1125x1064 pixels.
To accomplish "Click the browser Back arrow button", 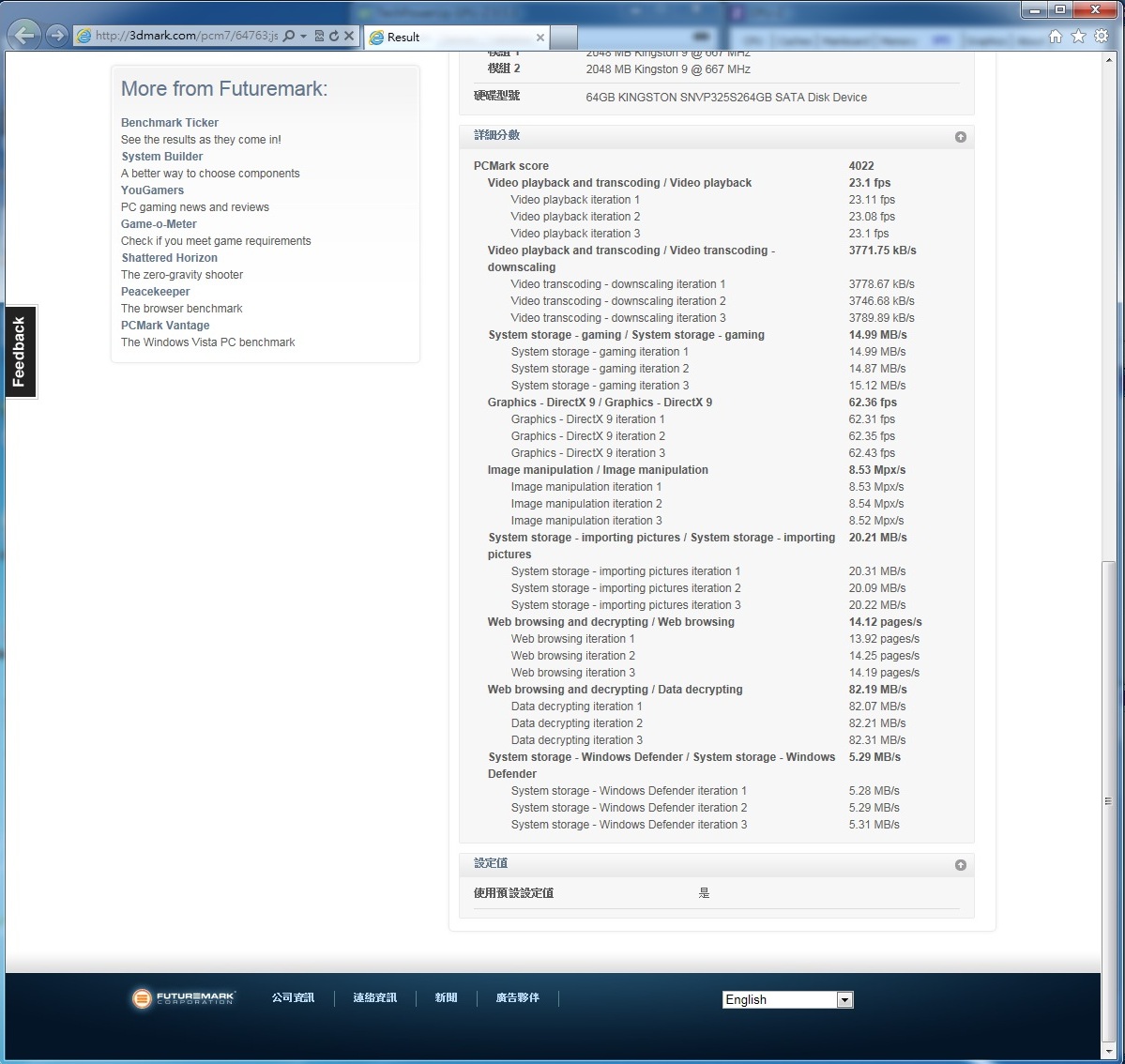I will click(x=24, y=36).
